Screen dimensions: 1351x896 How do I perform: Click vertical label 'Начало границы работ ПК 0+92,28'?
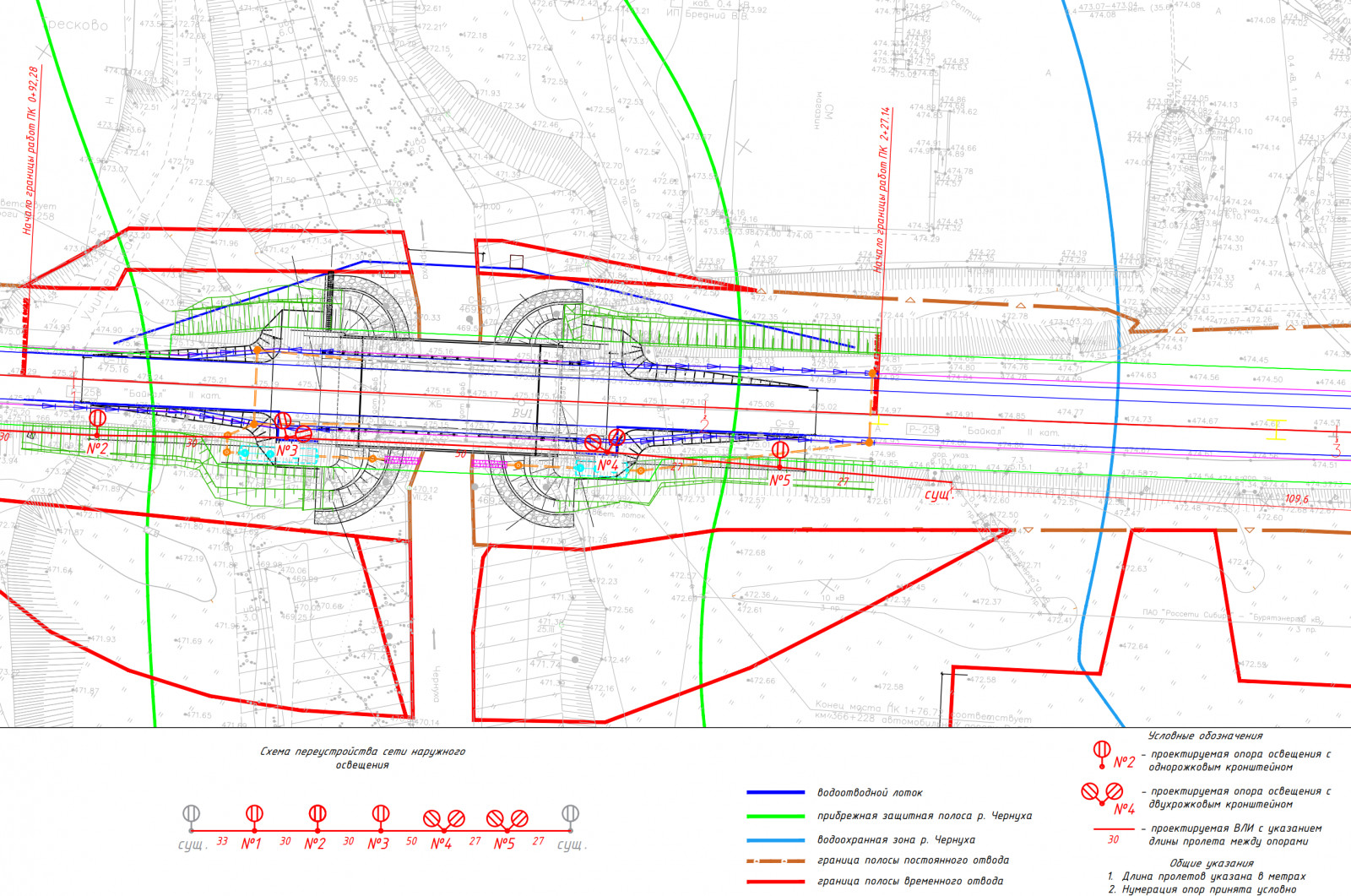coord(30,150)
